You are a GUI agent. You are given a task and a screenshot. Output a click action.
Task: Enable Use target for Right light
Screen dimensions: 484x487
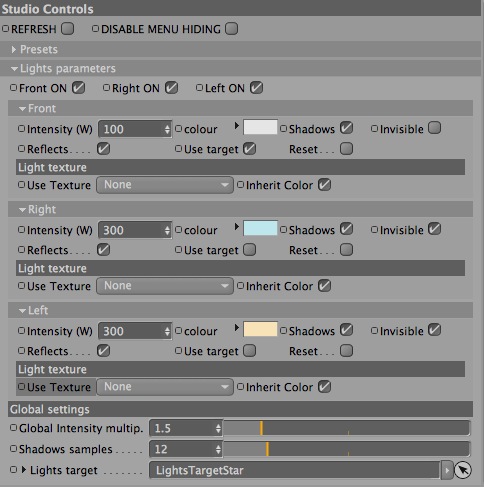point(249,250)
